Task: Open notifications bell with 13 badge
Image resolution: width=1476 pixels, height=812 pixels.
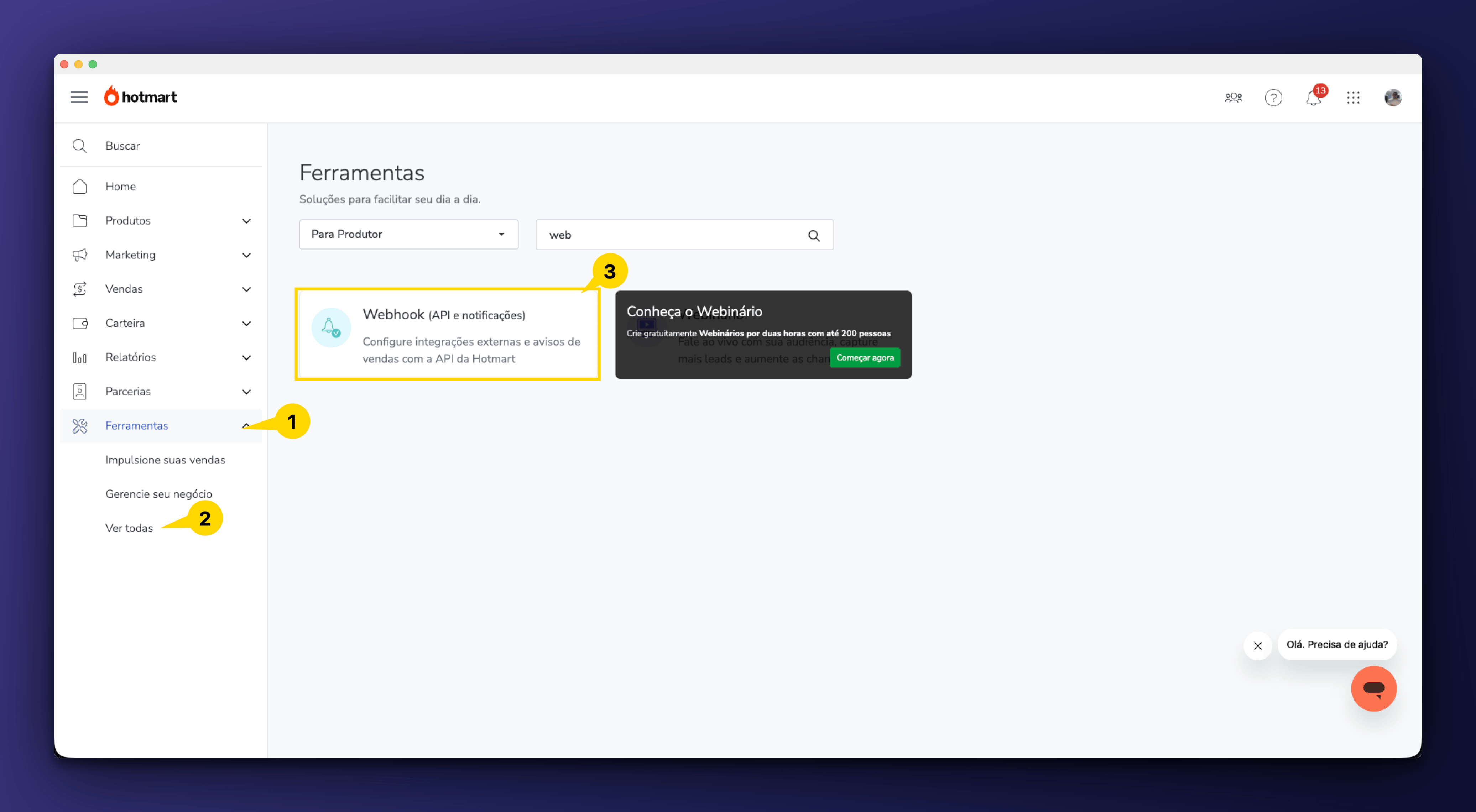Action: [1313, 97]
